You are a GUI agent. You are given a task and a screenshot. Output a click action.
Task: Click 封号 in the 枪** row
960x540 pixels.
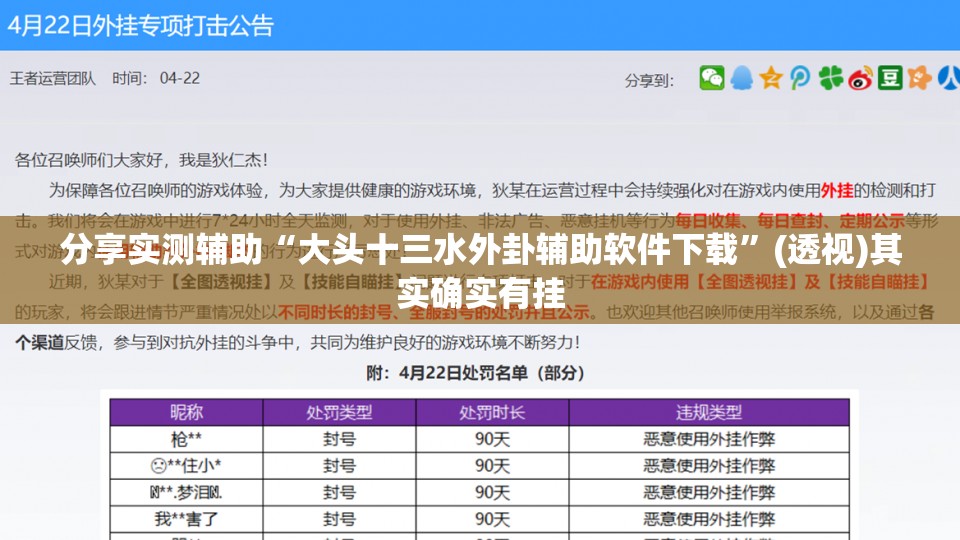tap(339, 439)
